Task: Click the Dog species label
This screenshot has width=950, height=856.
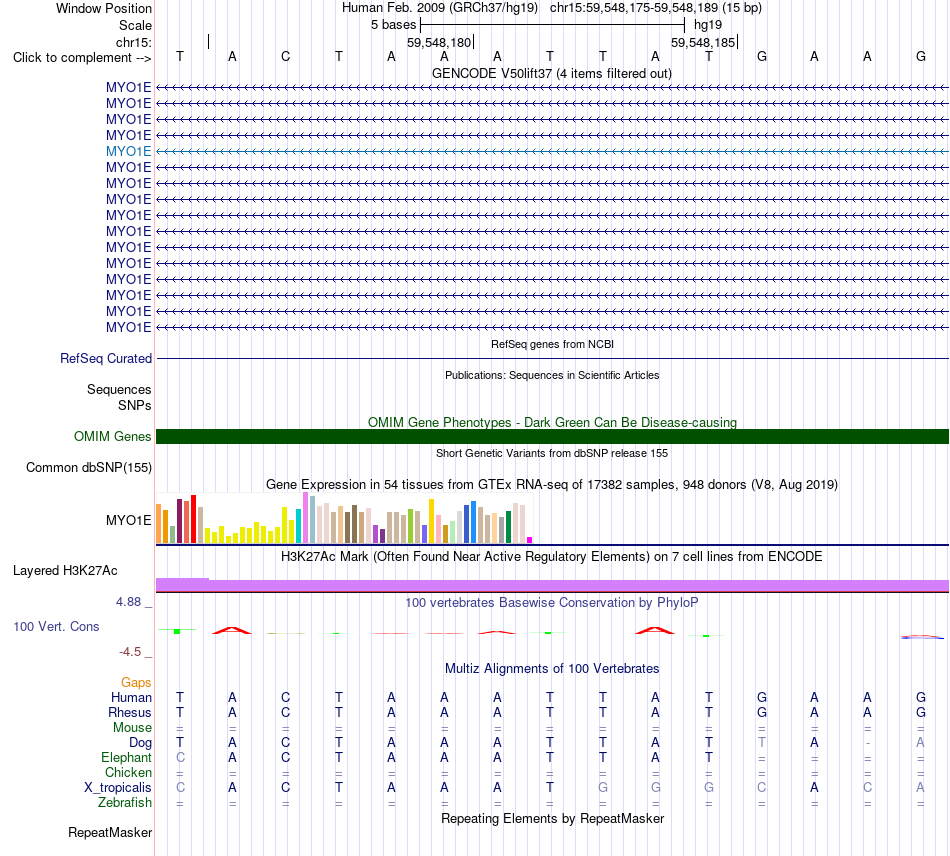Action: (140, 743)
